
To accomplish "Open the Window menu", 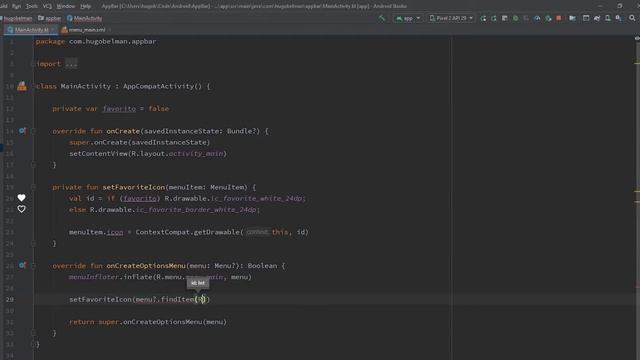I will (x=66, y=6).
